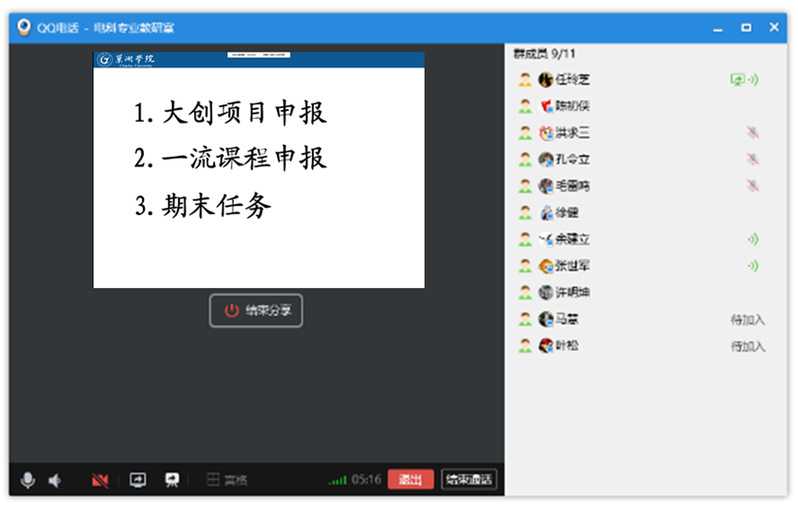
Task: Toggle the speaker volume icon
Action: click(x=55, y=480)
